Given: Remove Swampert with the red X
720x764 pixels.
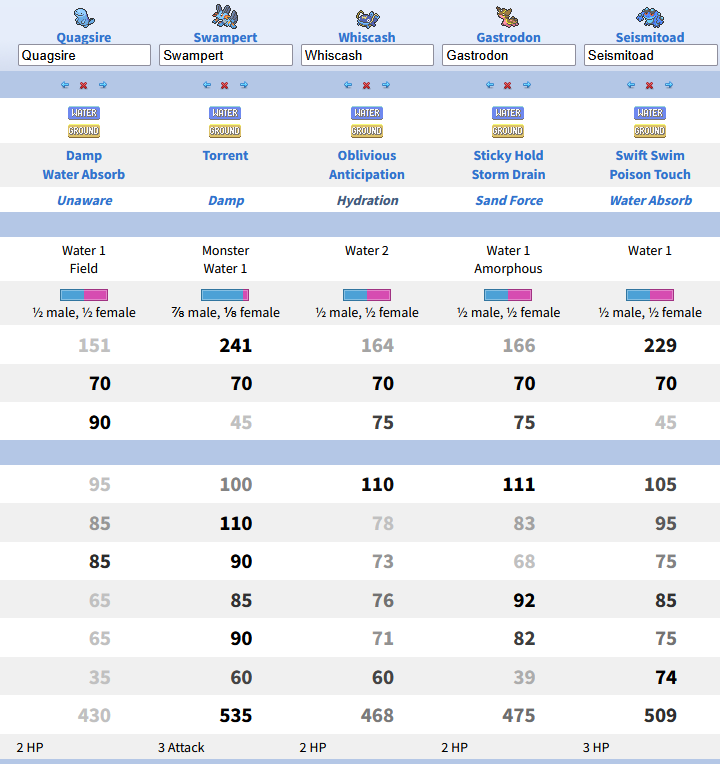Looking at the screenshot, I should [225, 85].
